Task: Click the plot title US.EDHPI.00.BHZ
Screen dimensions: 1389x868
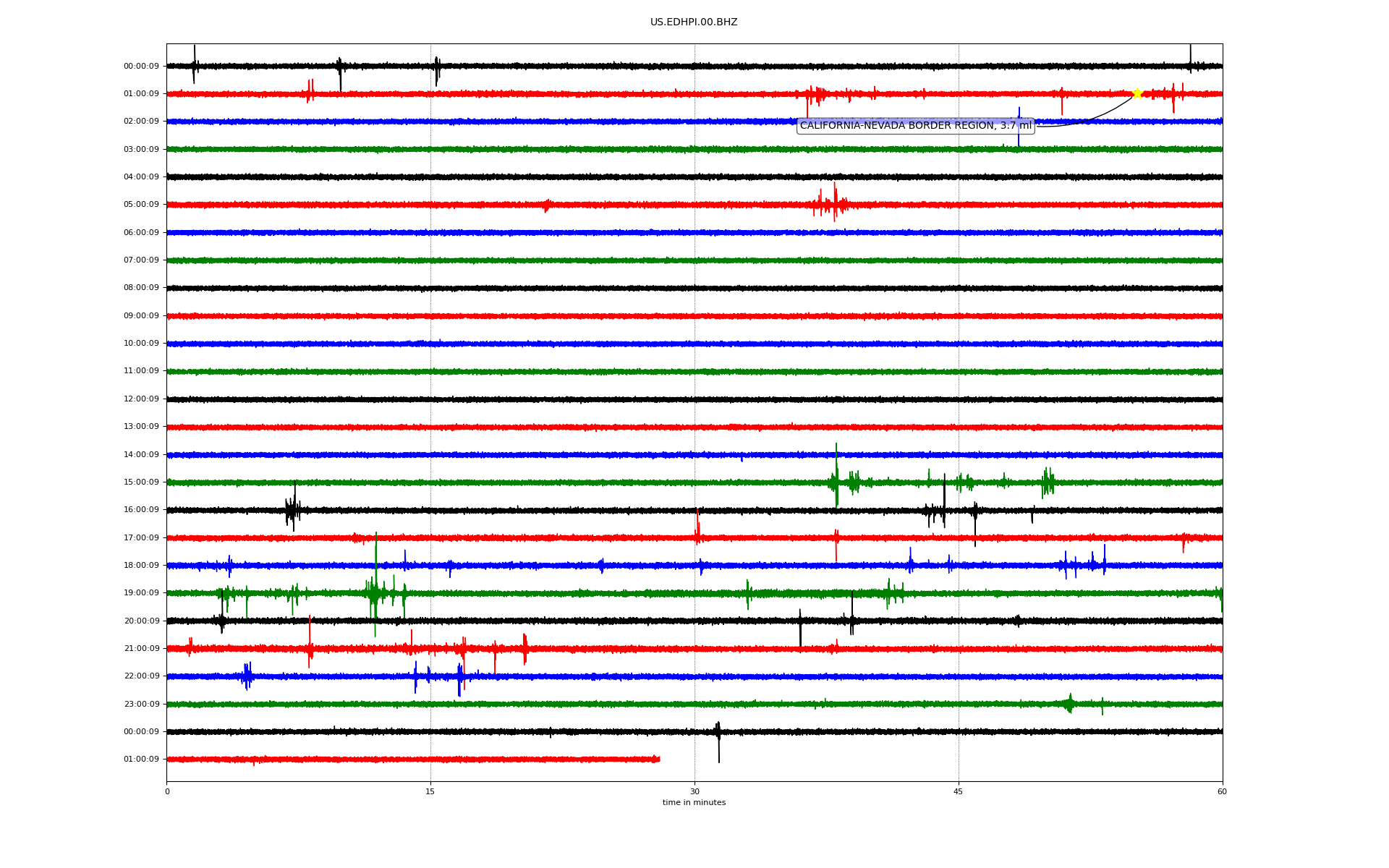Action: coord(694,22)
